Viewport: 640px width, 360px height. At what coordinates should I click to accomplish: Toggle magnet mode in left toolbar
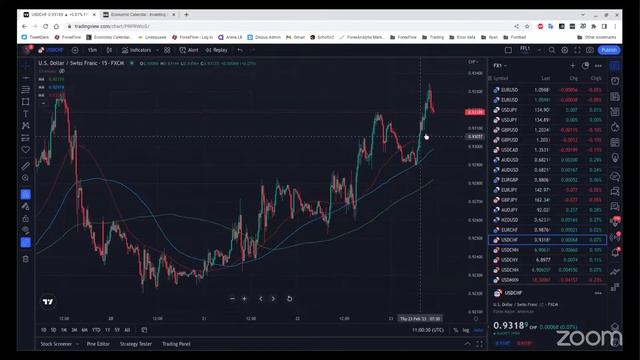click(x=26, y=194)
